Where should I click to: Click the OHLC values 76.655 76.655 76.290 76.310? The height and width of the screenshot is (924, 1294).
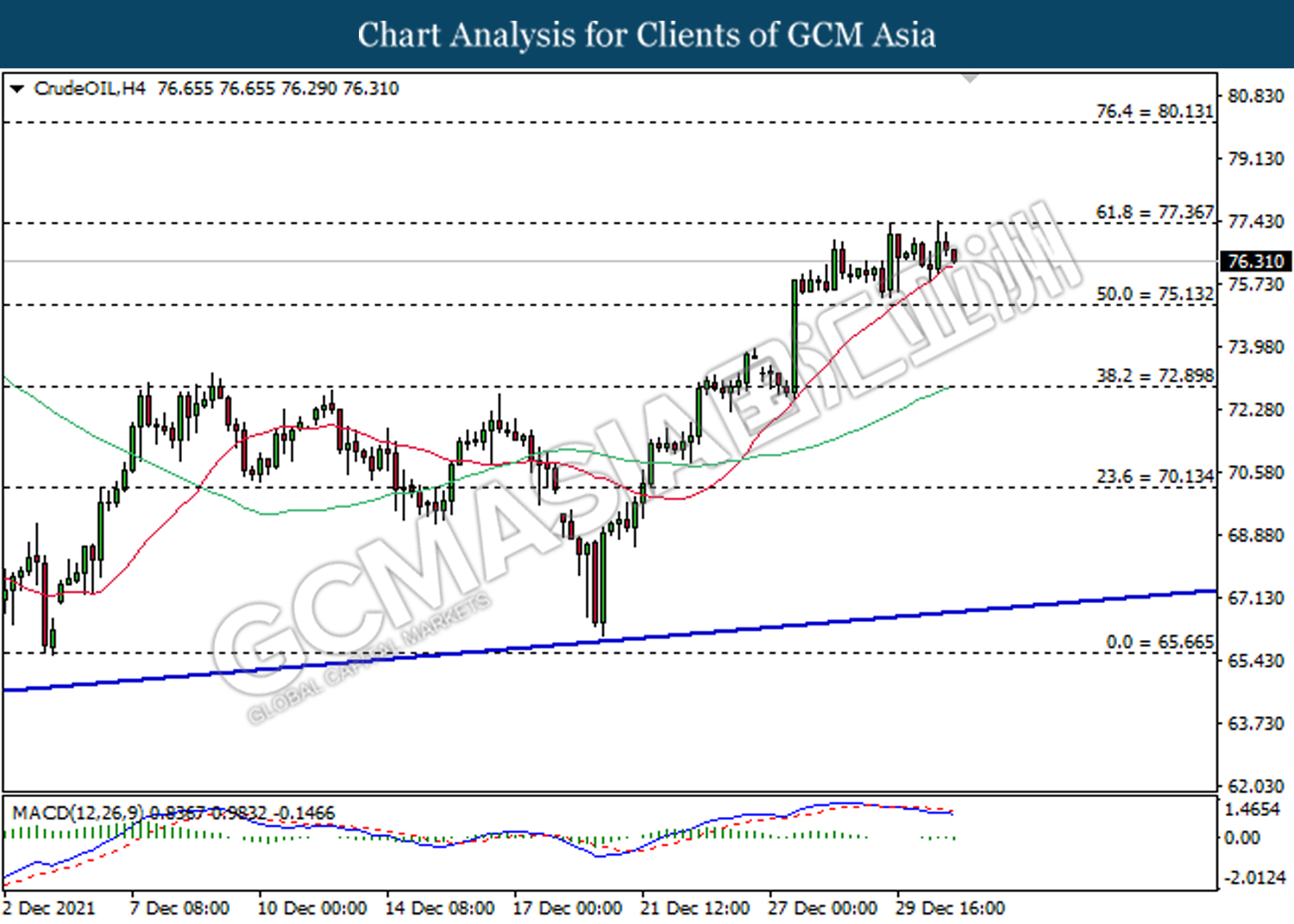278,89
